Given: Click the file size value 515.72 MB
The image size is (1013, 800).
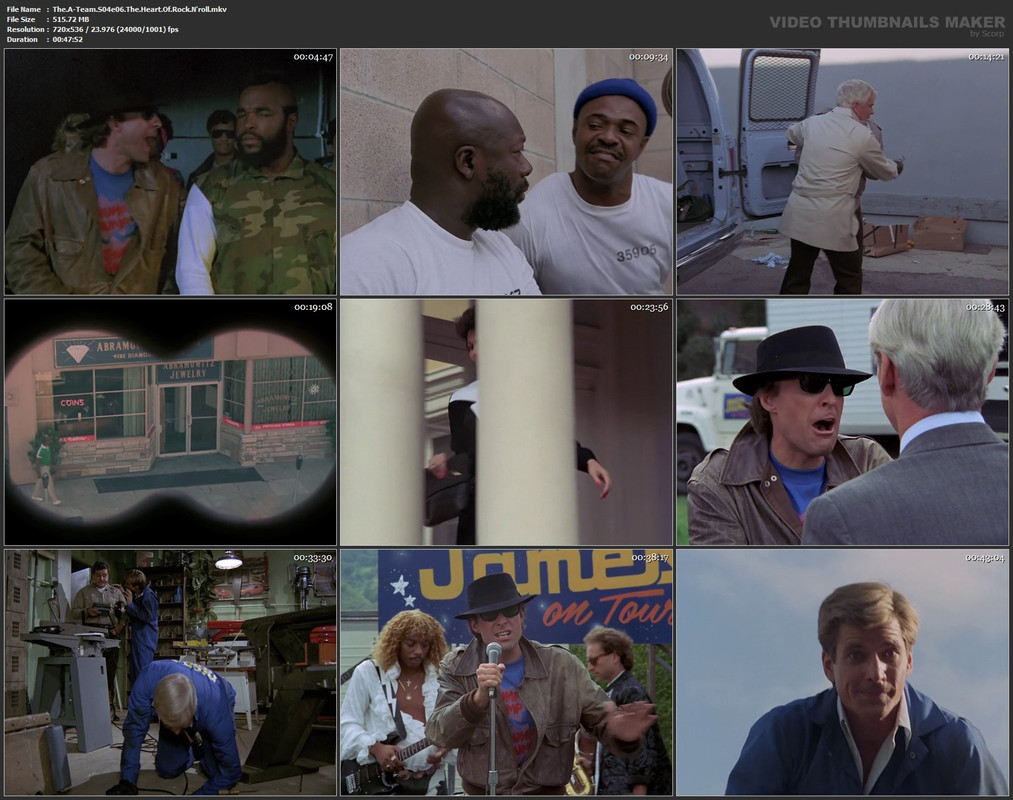Looking at the screenshot, I should [x=71, y=19].
